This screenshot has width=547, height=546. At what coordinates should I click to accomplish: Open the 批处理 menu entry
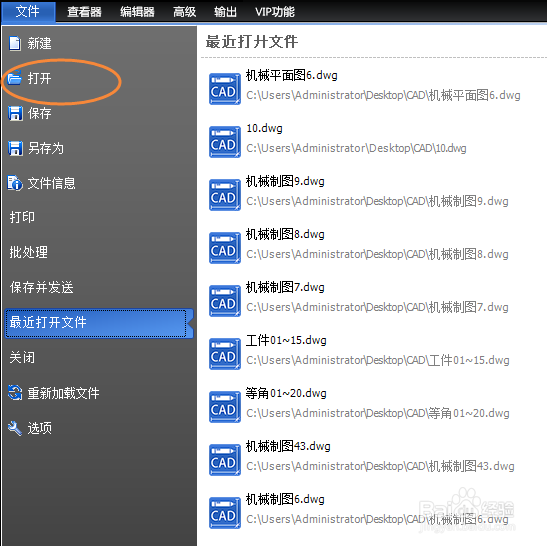(x=28, y=252)
